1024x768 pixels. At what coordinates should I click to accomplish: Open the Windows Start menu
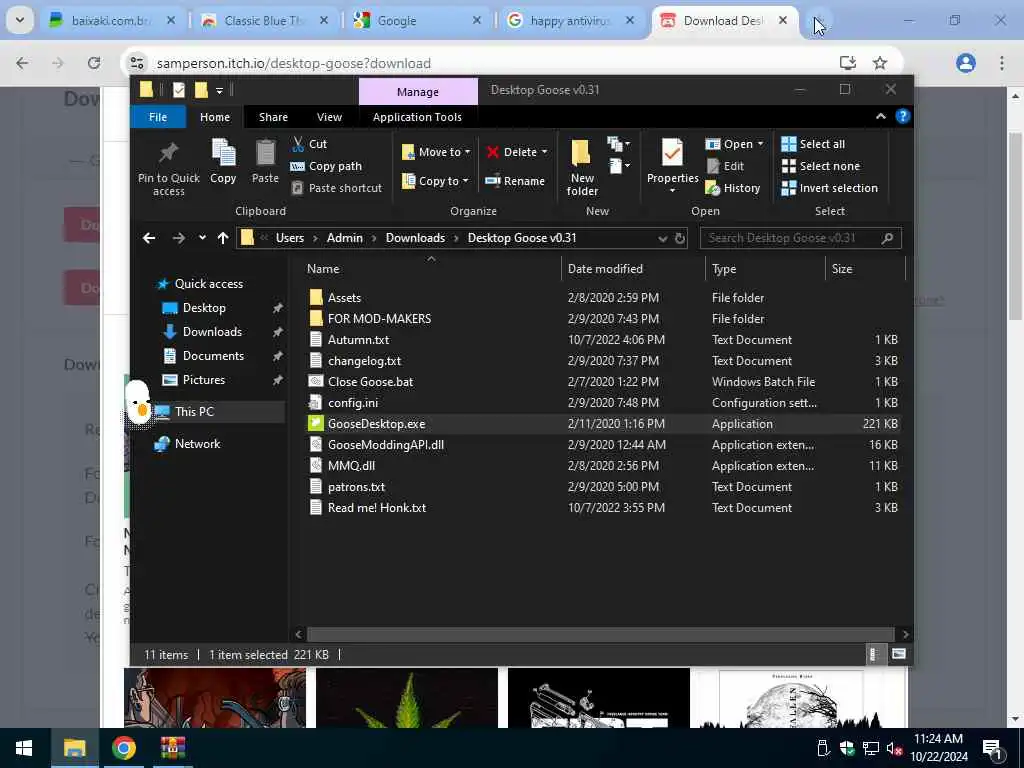pyautogui.click(x=24, y=748)
